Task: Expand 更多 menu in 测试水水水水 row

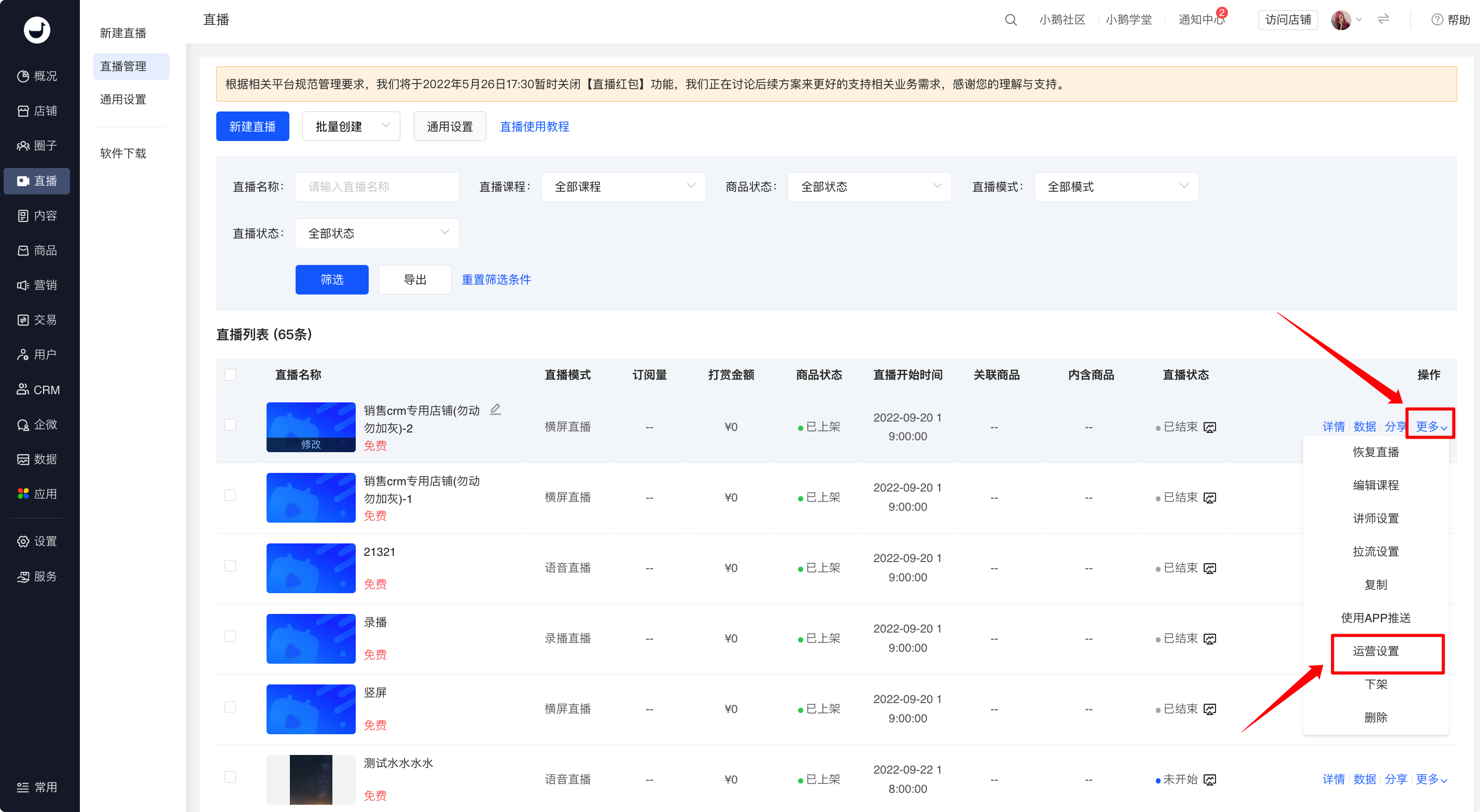Action: coord(1431,779)
